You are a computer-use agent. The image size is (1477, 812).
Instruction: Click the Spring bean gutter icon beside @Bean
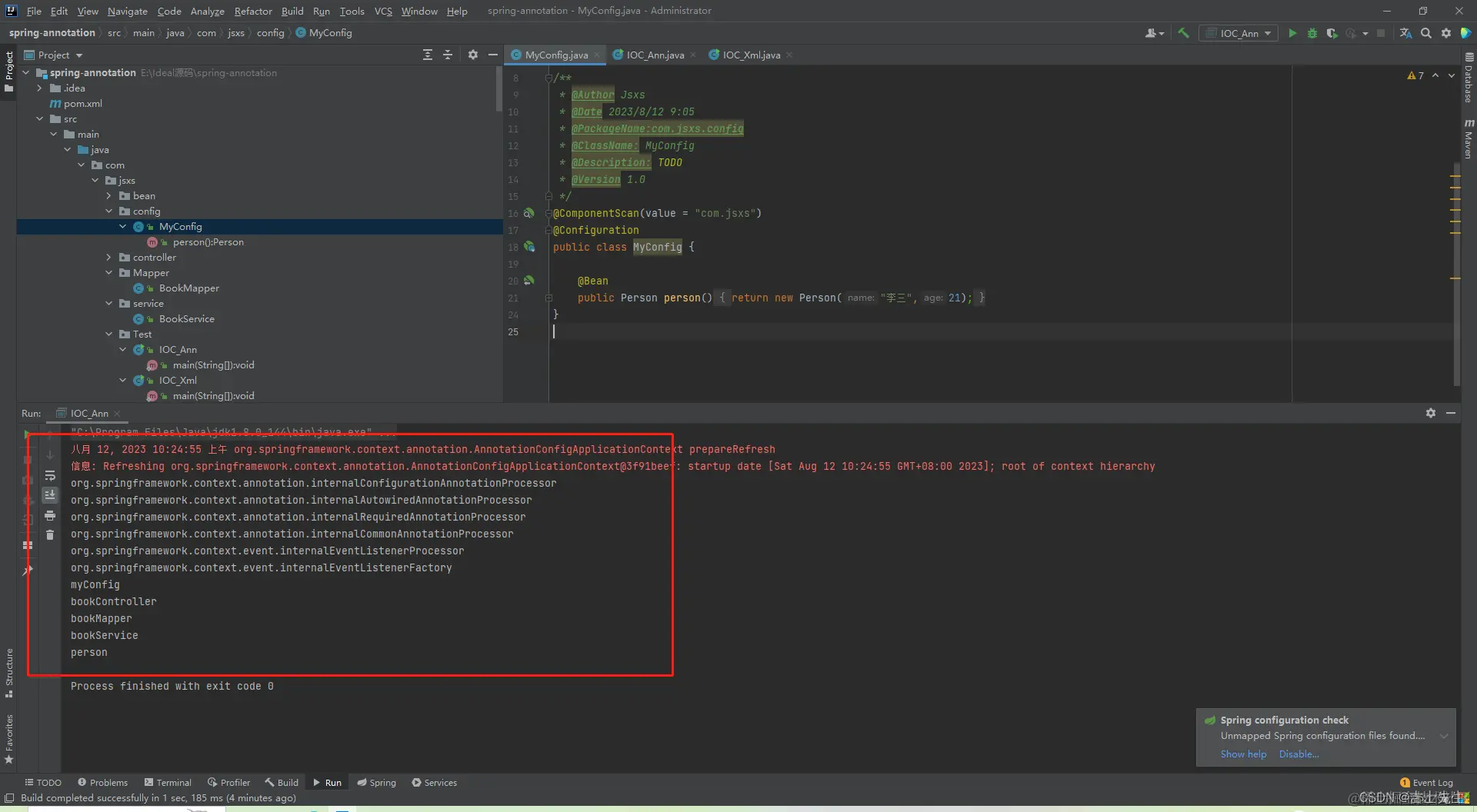click(529, 281)
